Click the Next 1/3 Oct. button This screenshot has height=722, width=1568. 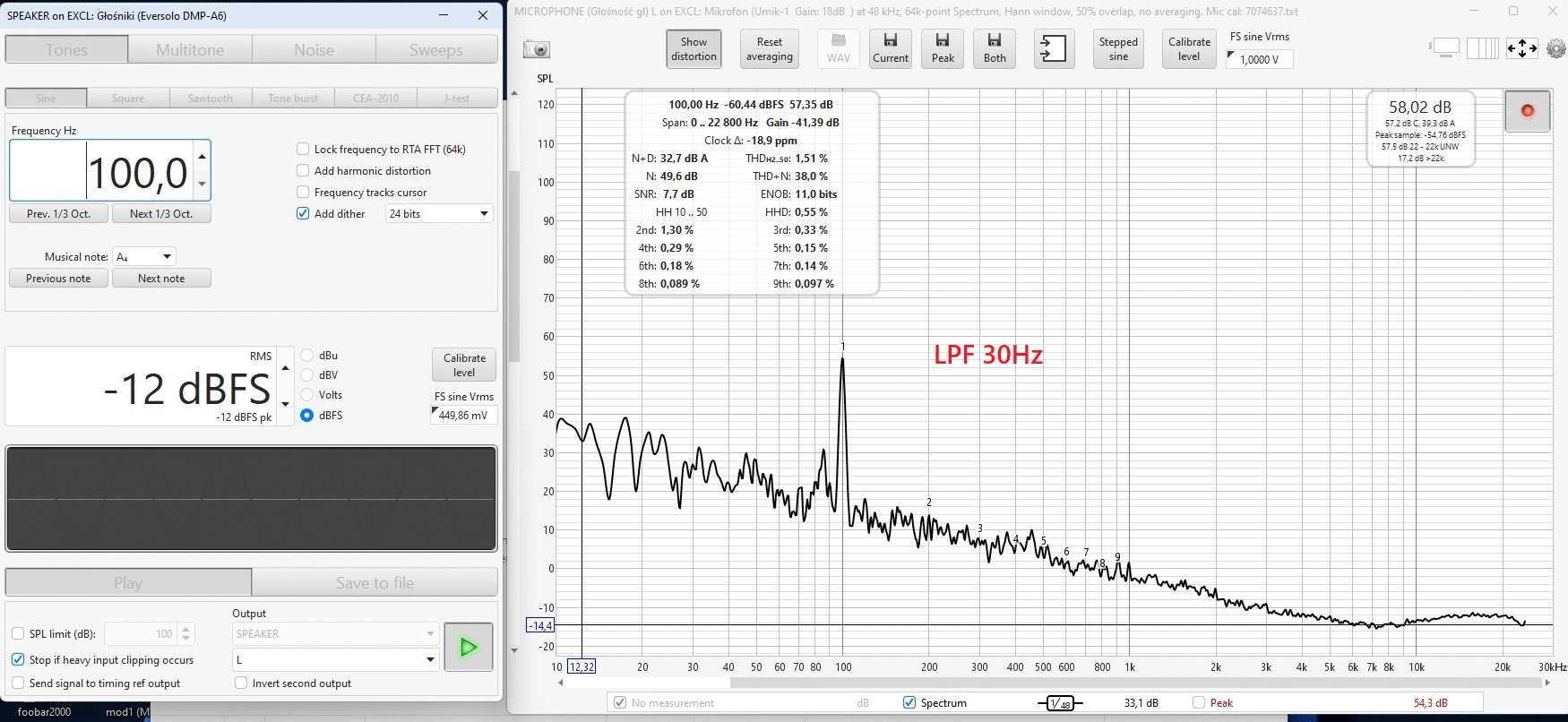click(x=161, y=214)
